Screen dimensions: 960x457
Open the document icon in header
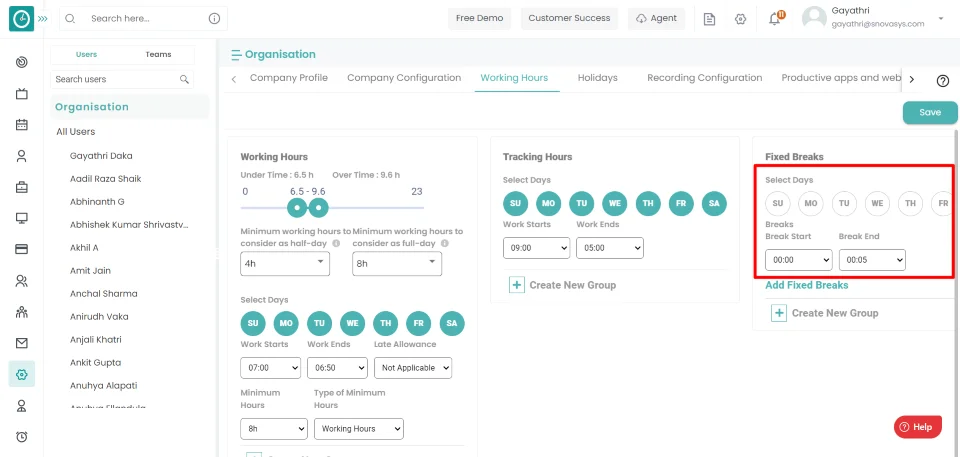[709, 19]
